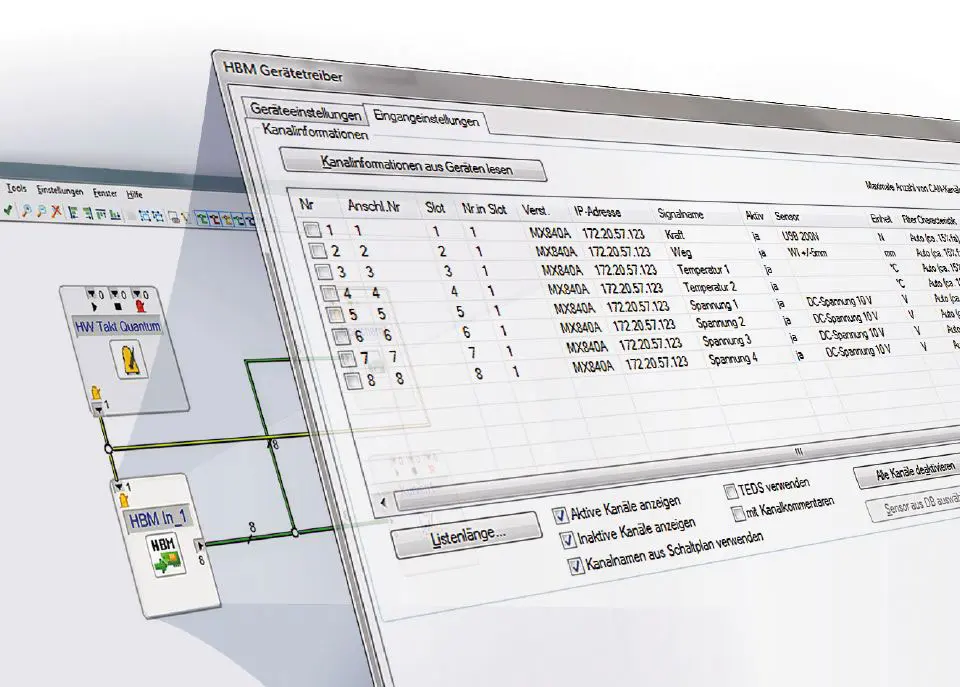Click the yellow input icon on HBM In_1

tap(124, 500)
